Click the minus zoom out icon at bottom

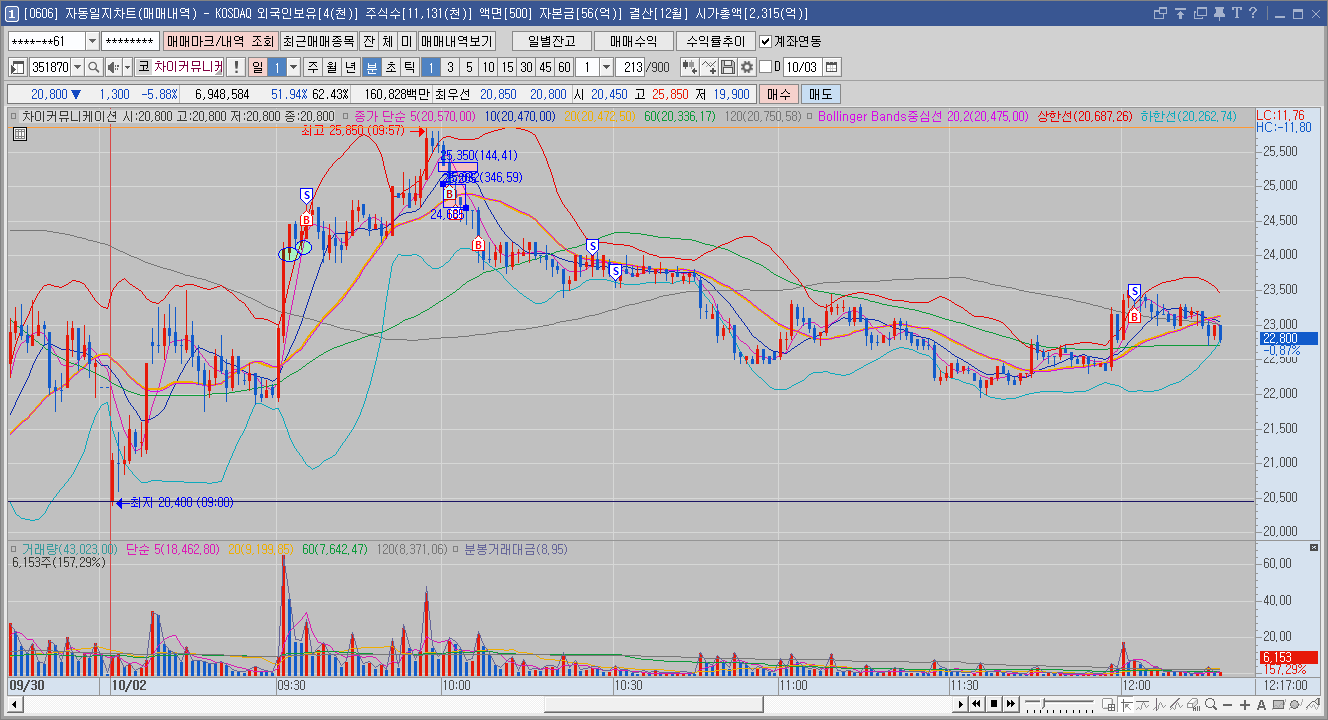1228,704
